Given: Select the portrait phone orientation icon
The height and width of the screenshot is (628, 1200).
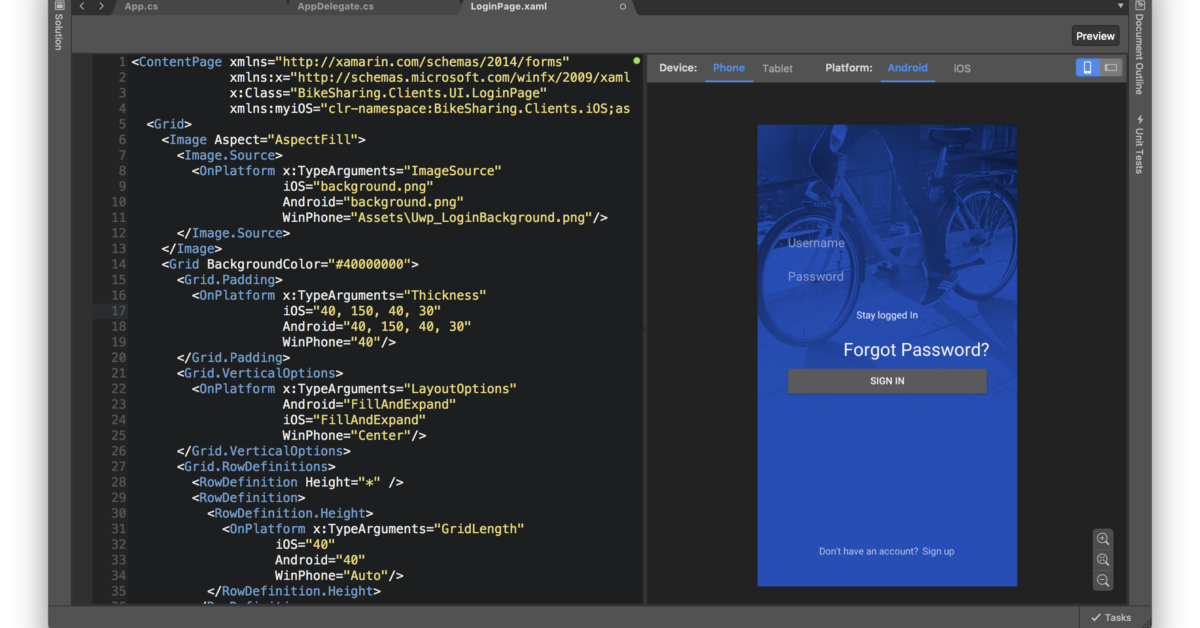Looking at the screenshot, I should (x=1086, y=68).
